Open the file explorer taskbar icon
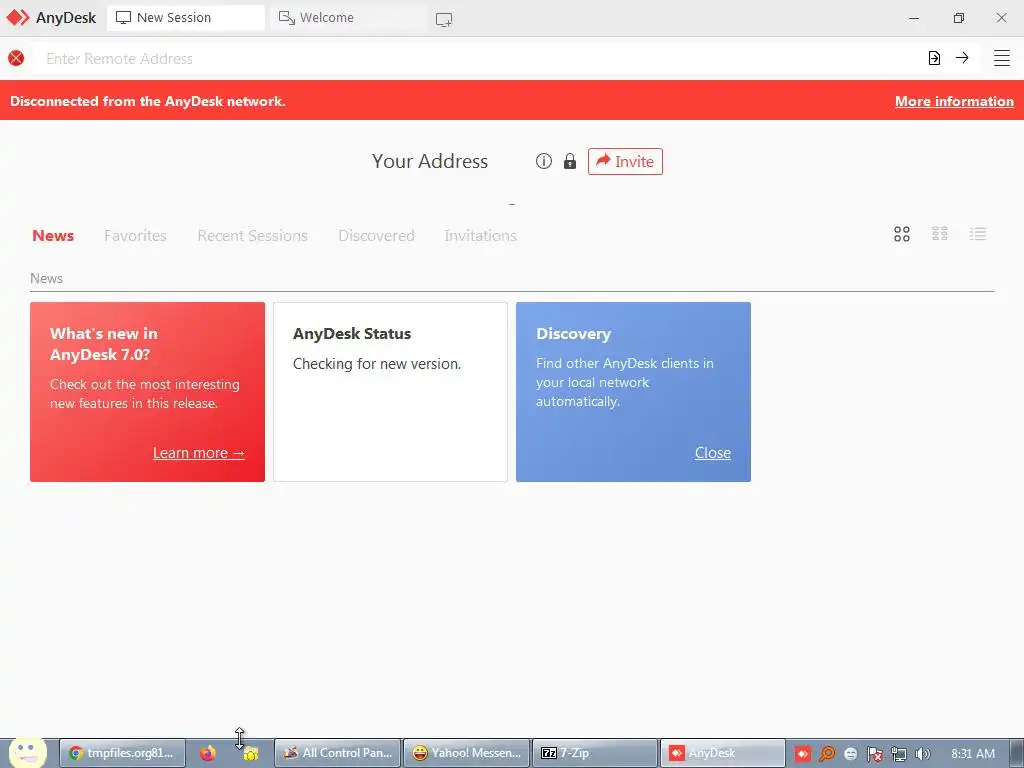The height and width of the screenshot is (768, 1024). [x=251, y=754]
